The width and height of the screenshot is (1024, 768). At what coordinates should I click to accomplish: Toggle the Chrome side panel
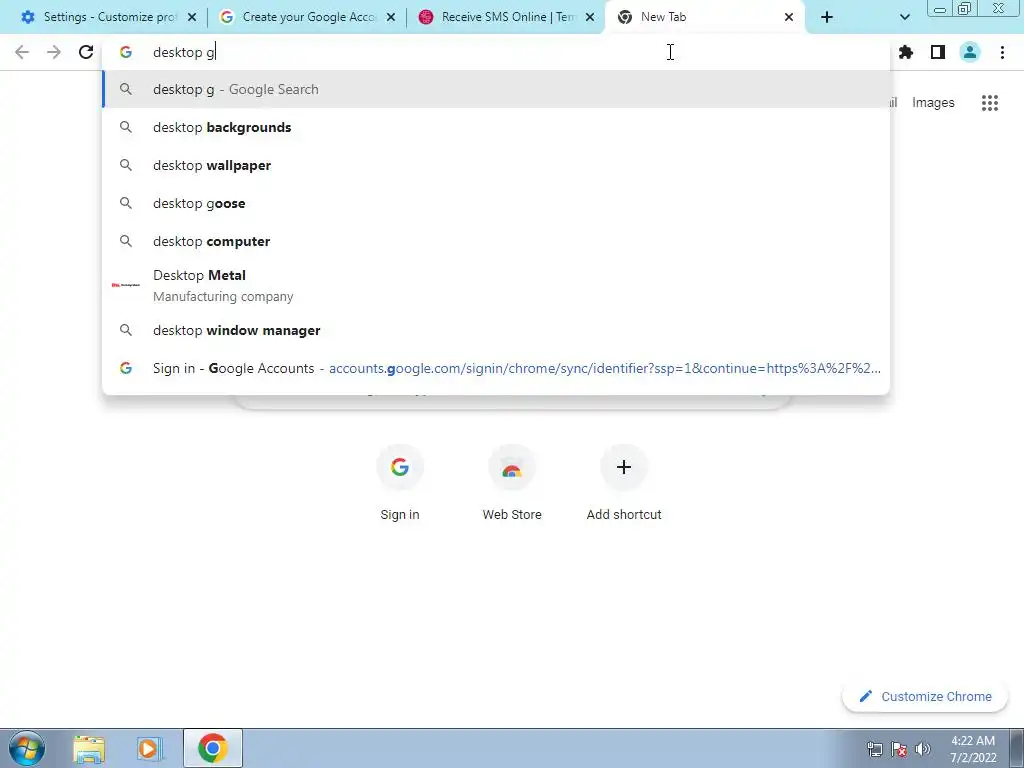point(938,52)
